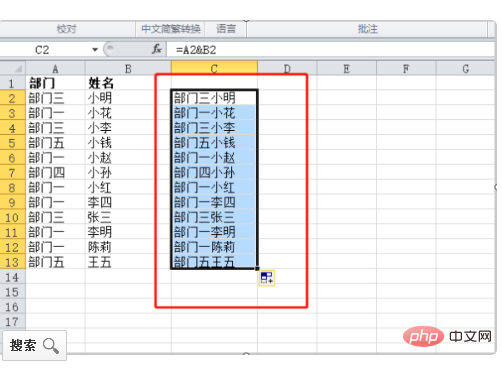This screenshot has height=369, width=502.
Task: Click cell A5 with 部门五
Action: click(55, 143)
